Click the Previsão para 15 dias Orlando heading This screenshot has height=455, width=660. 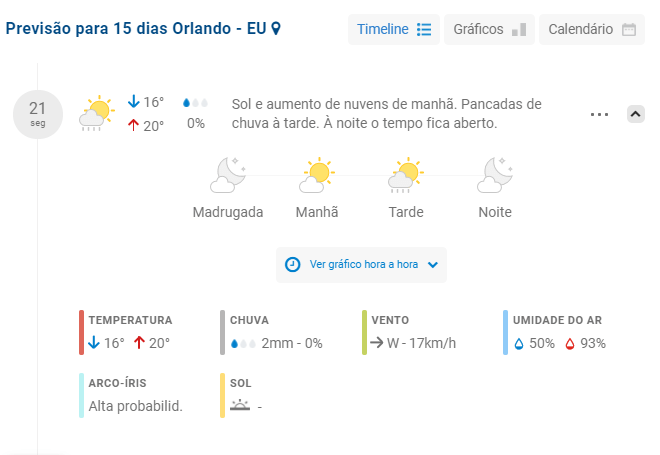click(136, 29)
